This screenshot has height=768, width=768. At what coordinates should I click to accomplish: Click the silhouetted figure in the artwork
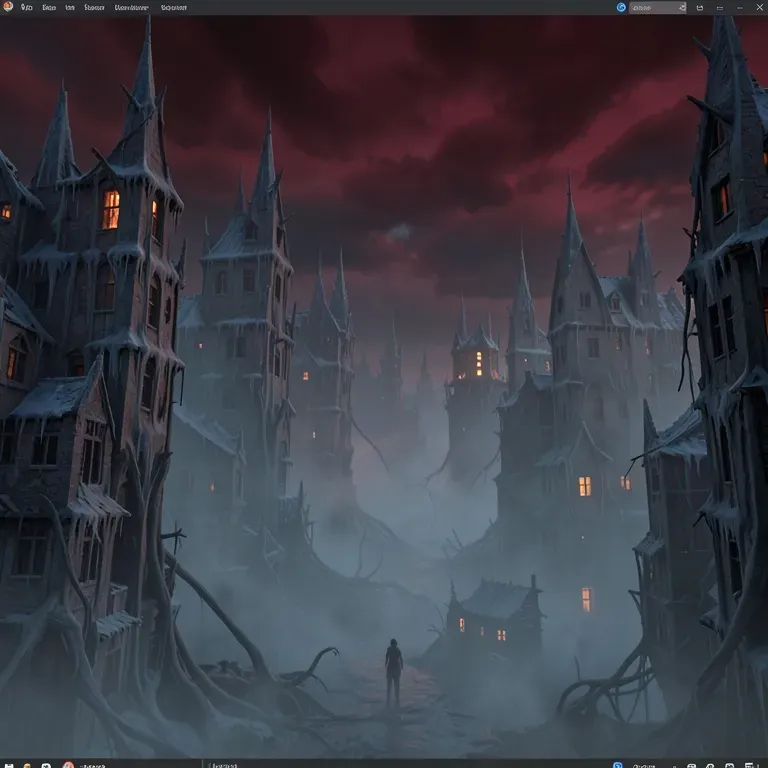(x=393, y=673)
